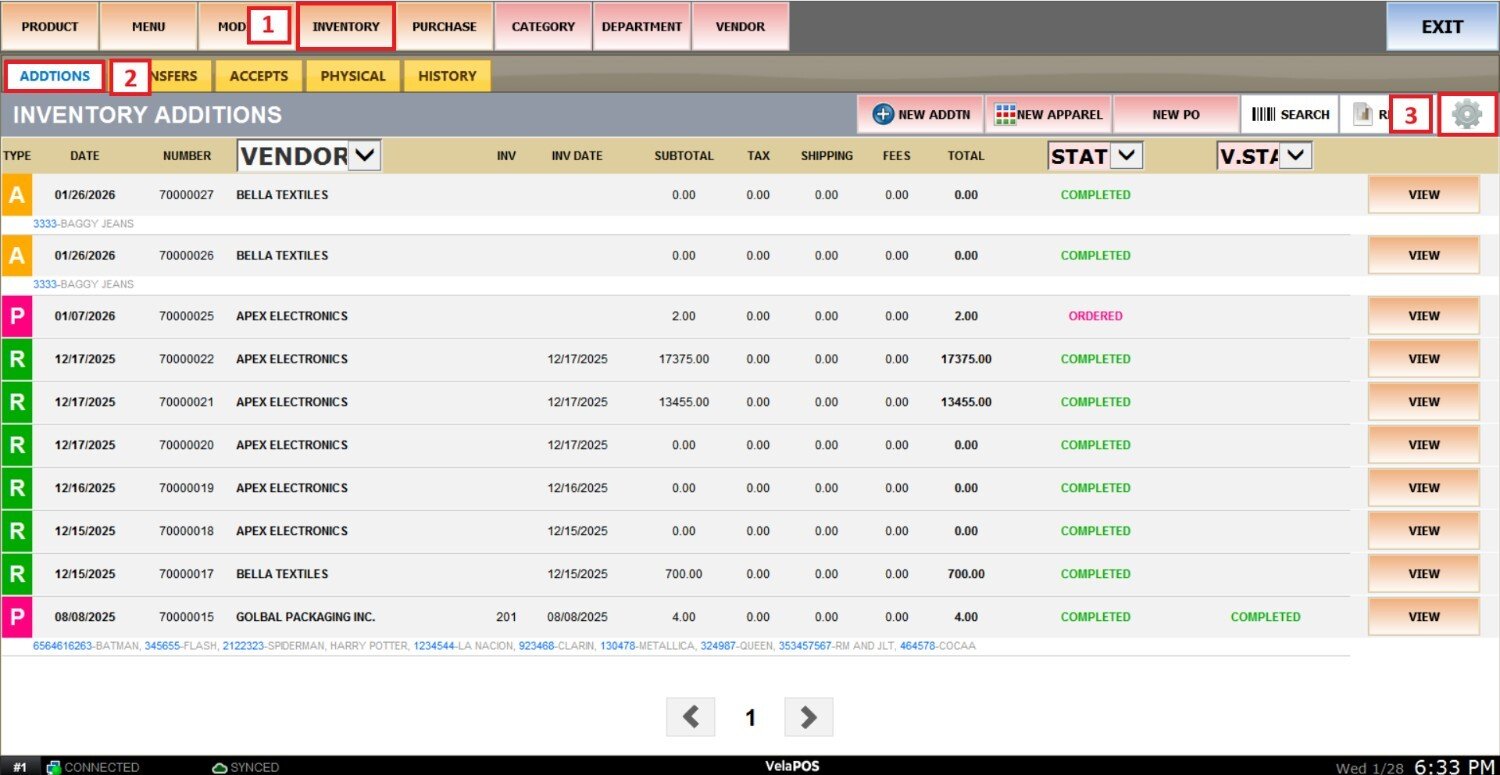This screenshot has width=1500, height=775.
Task: Click the barcode Search button
Action: 1290,115
